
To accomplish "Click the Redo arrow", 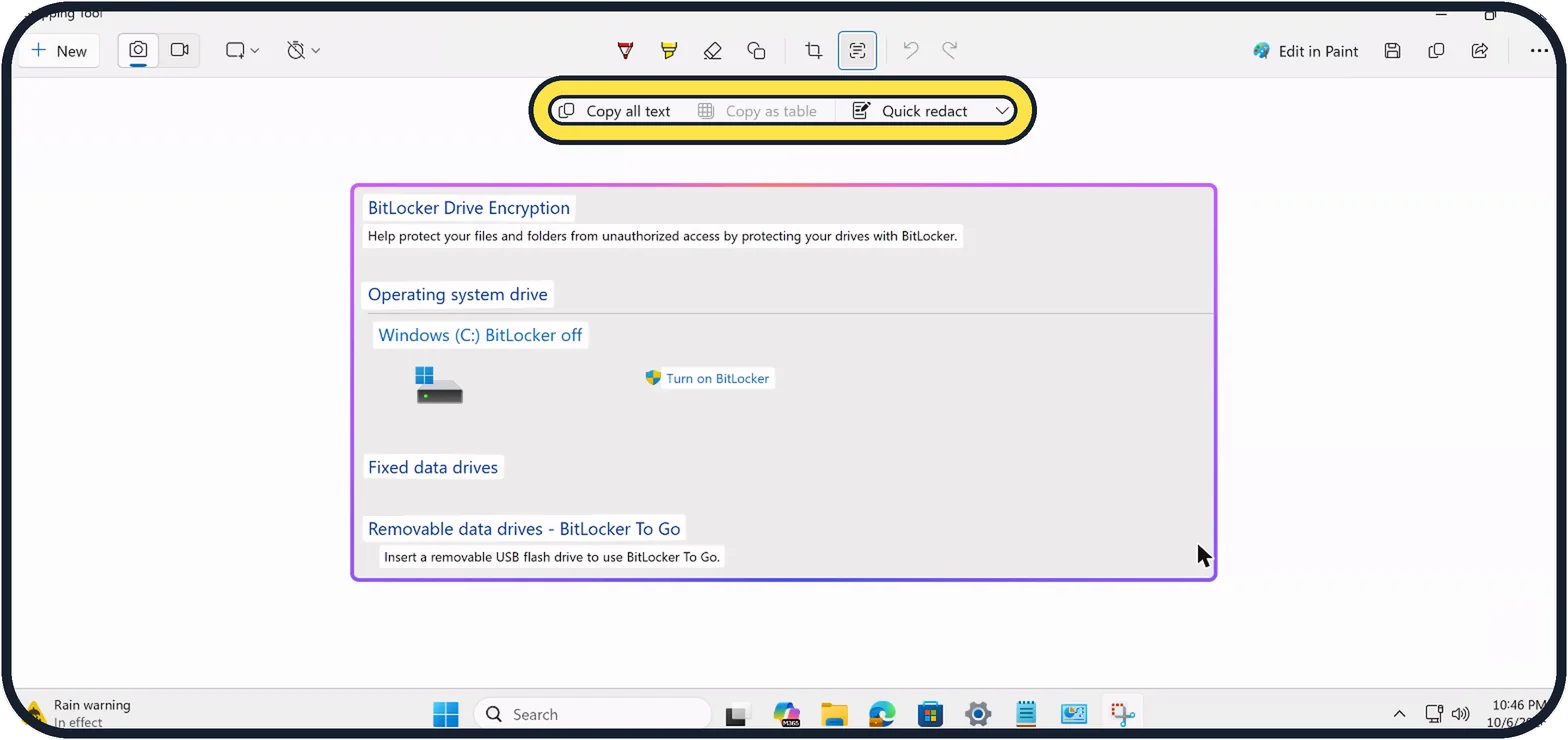I will 950,51.
